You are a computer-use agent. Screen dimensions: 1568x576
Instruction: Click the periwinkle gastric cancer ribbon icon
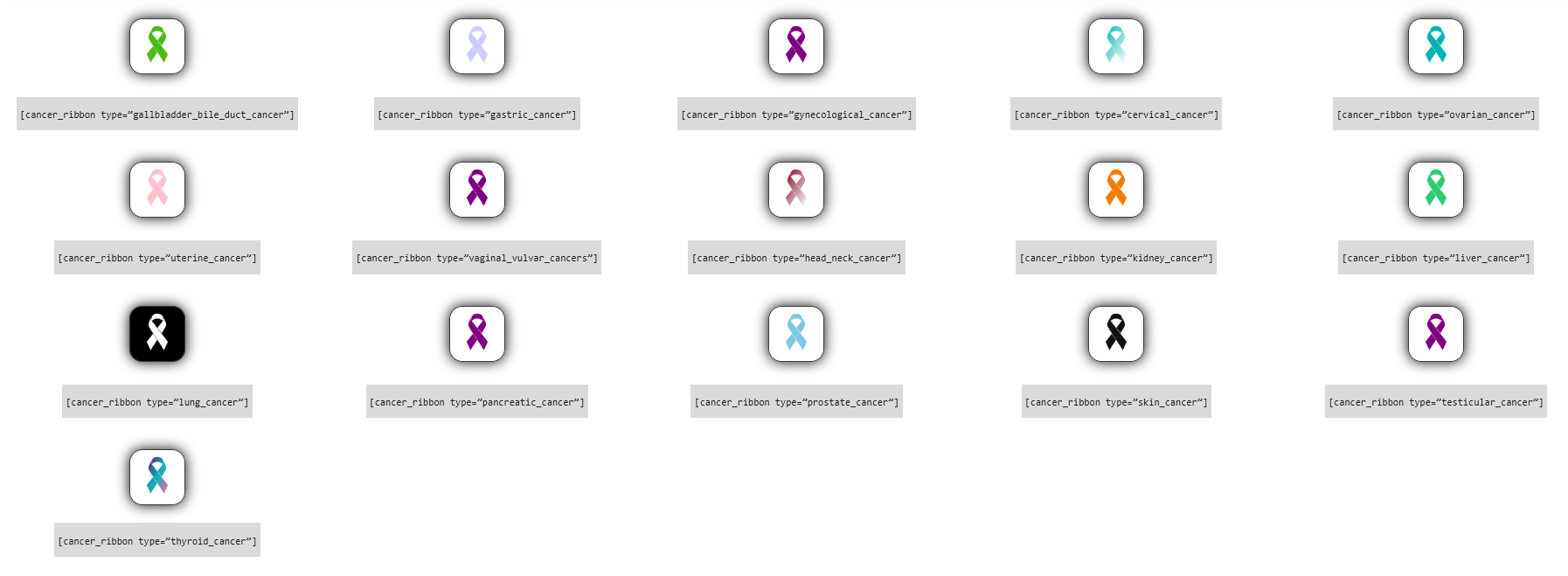pos(477,46)
